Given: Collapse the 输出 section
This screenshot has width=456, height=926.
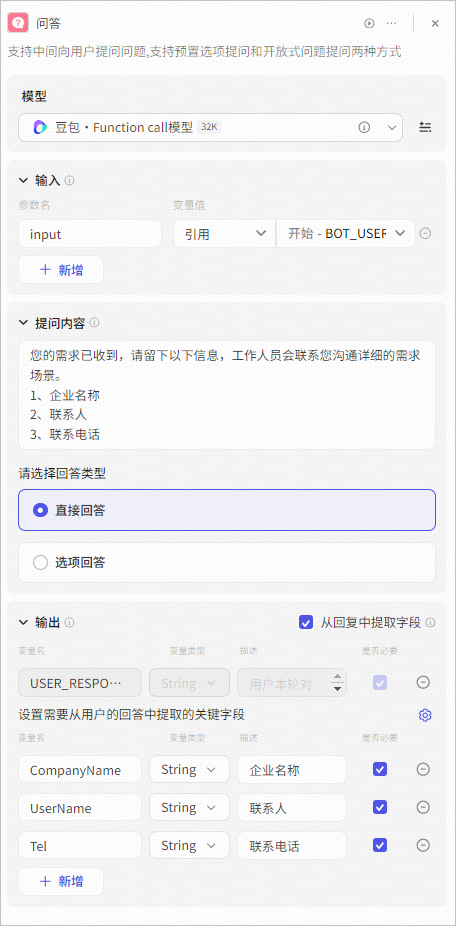Looking at the screenshot, I should click(24, 622).
